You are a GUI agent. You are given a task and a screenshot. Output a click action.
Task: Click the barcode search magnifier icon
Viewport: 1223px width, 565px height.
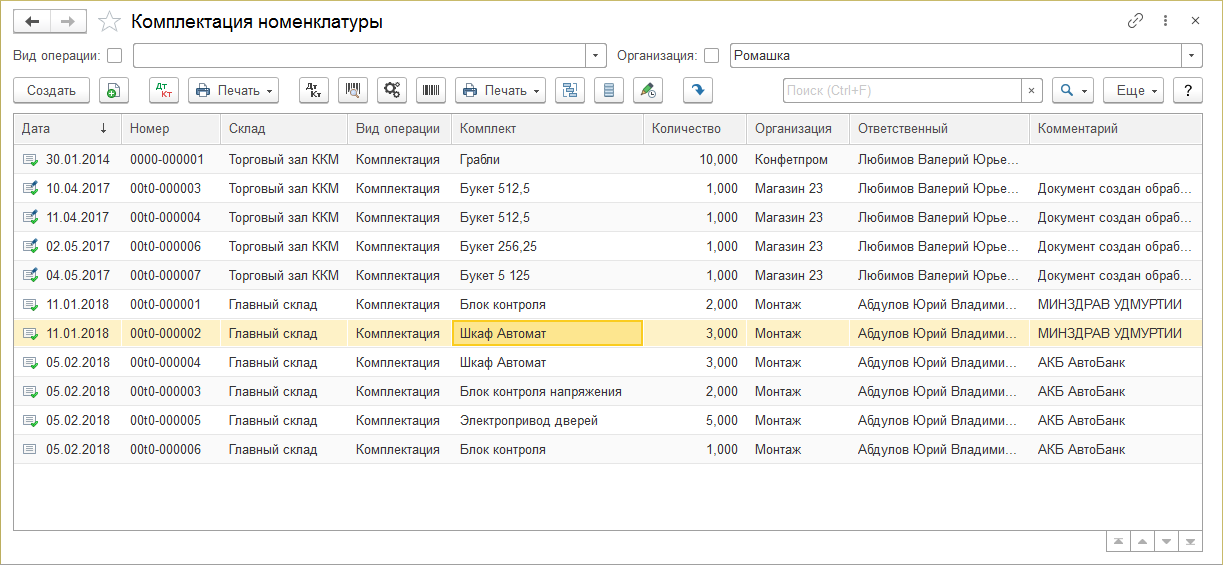353,90
